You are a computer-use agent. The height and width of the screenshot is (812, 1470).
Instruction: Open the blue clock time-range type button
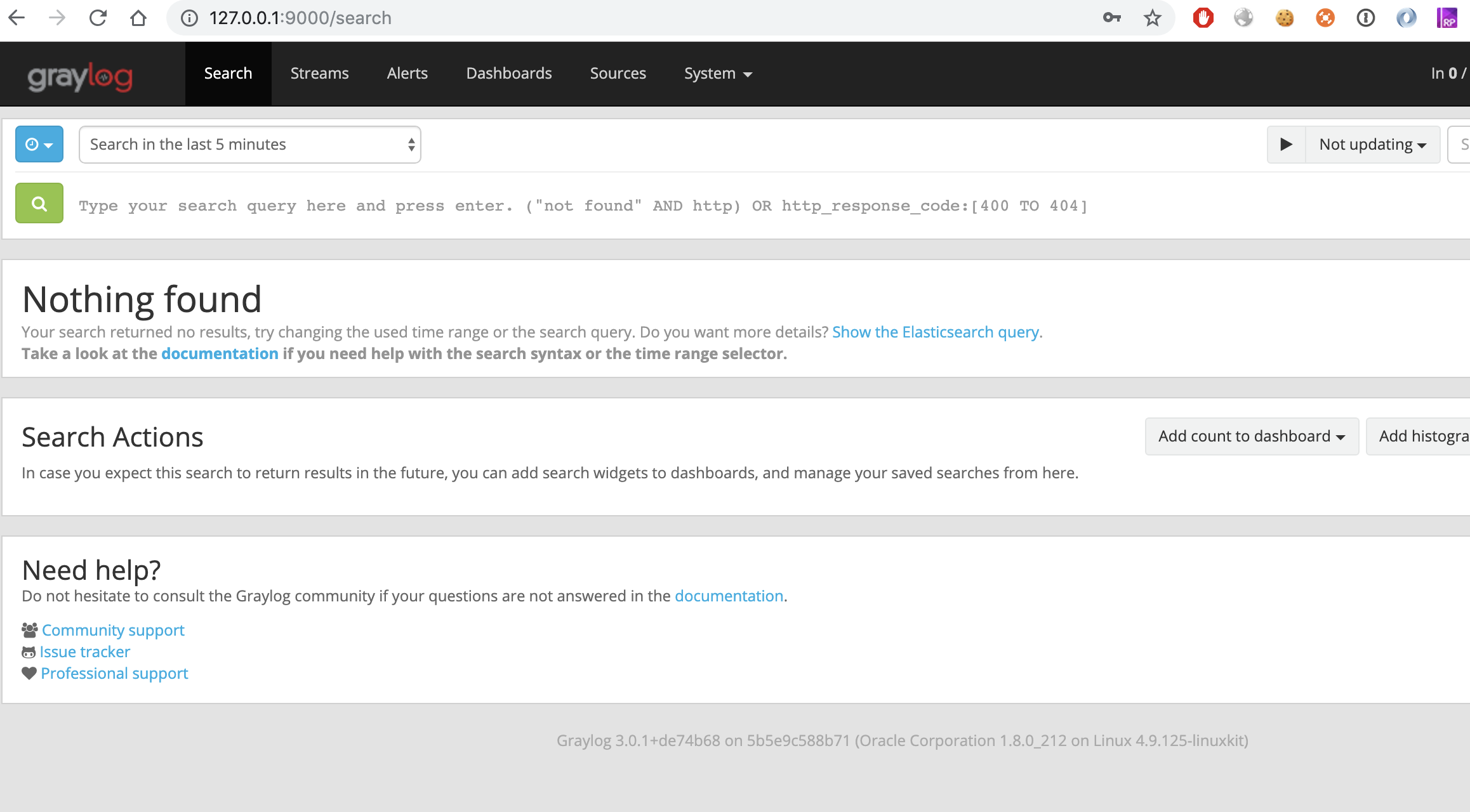[39, 144]
